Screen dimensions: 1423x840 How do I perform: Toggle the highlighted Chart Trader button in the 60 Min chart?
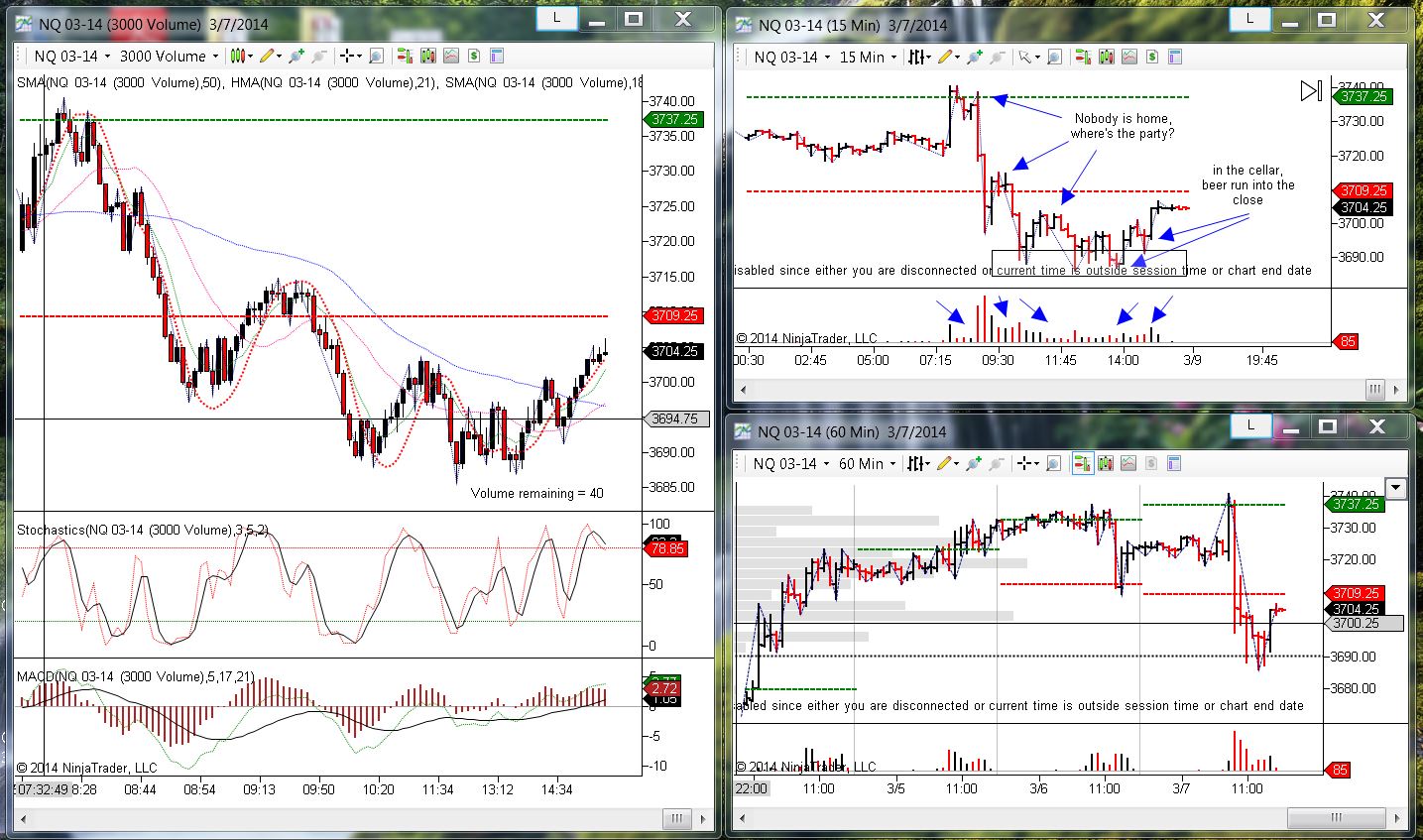(x=1083, y=464)
